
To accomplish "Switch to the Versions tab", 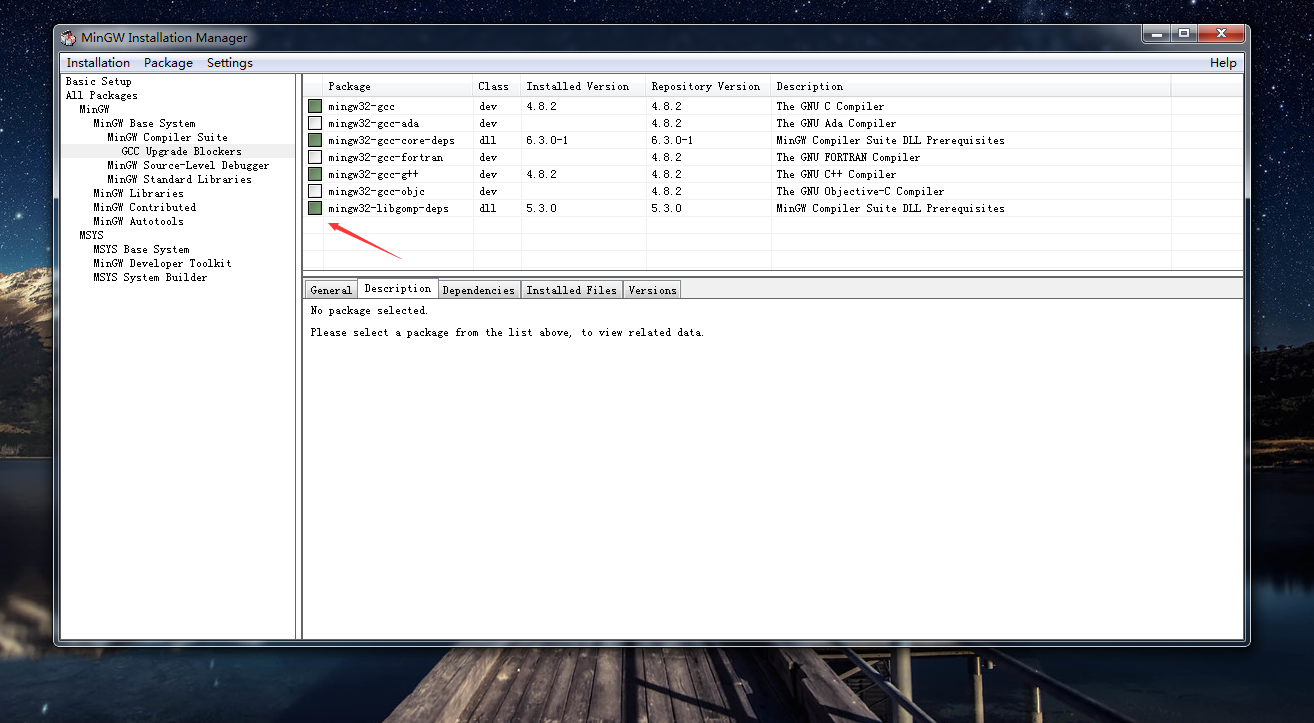I will coord(652,290).
